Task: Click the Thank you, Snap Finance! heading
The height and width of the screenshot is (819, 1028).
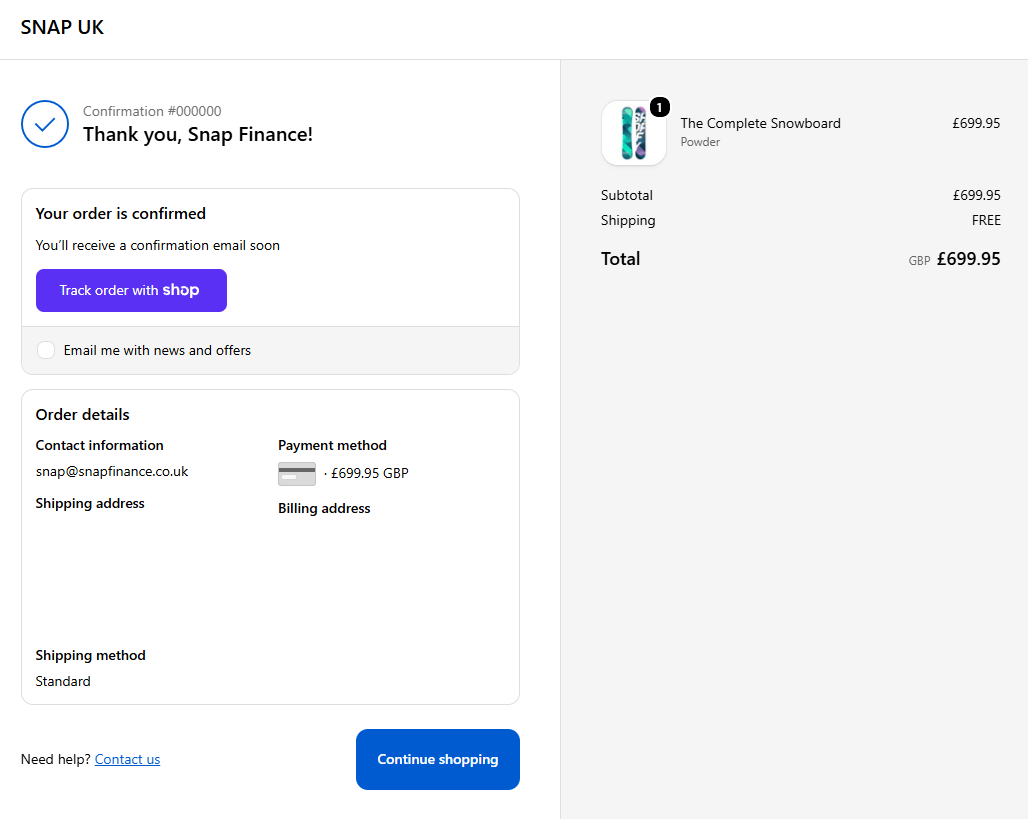Action: [198, 134]
